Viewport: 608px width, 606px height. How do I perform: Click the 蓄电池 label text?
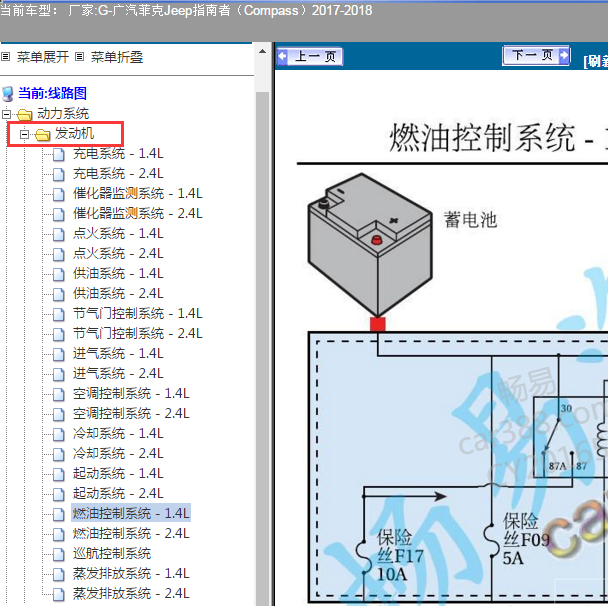pyautogui.click(x=470, y=220)
